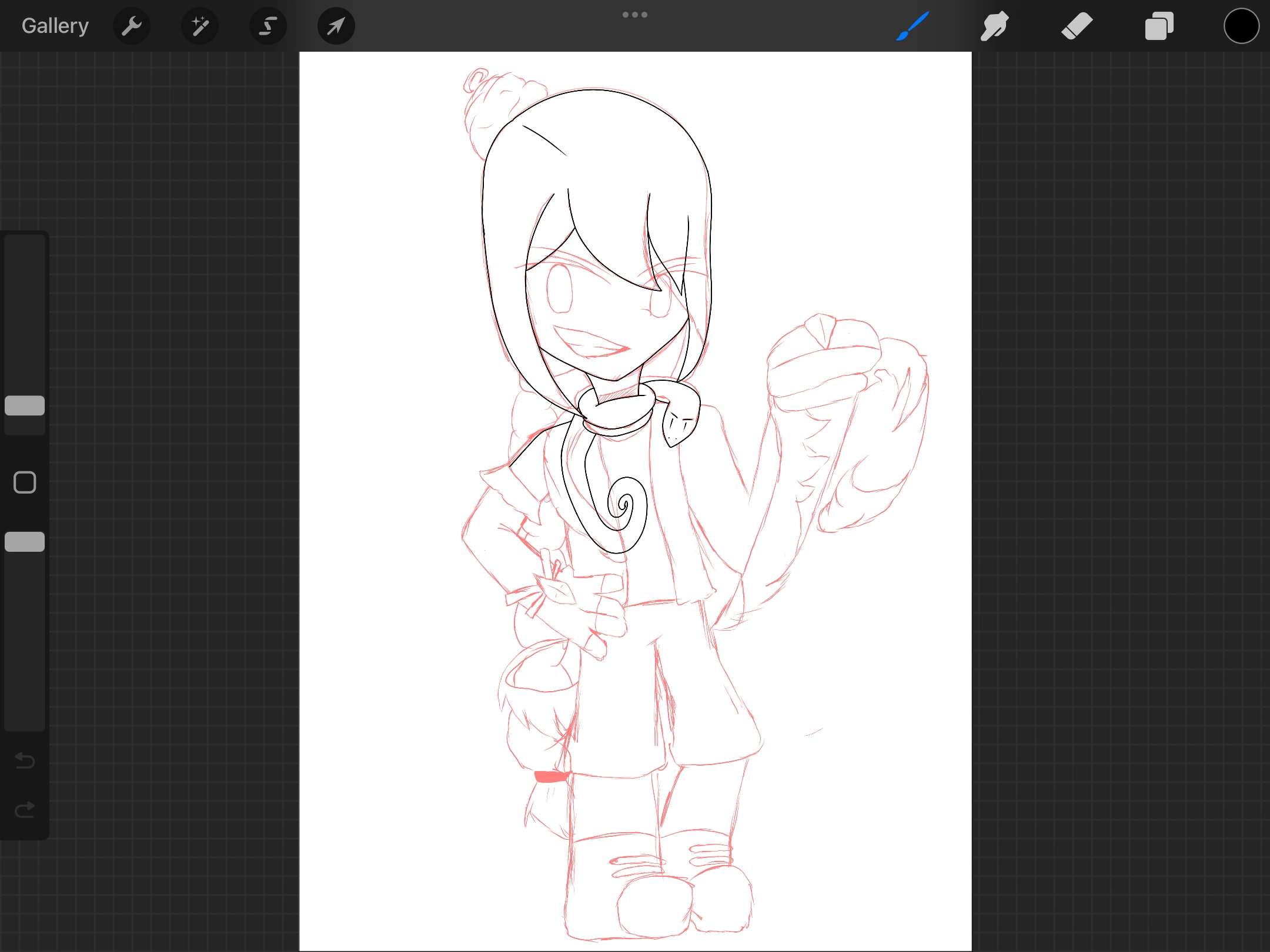Return to the Gallery
The width and height of the screenshot is (1270, 952).
pos(54,25)
